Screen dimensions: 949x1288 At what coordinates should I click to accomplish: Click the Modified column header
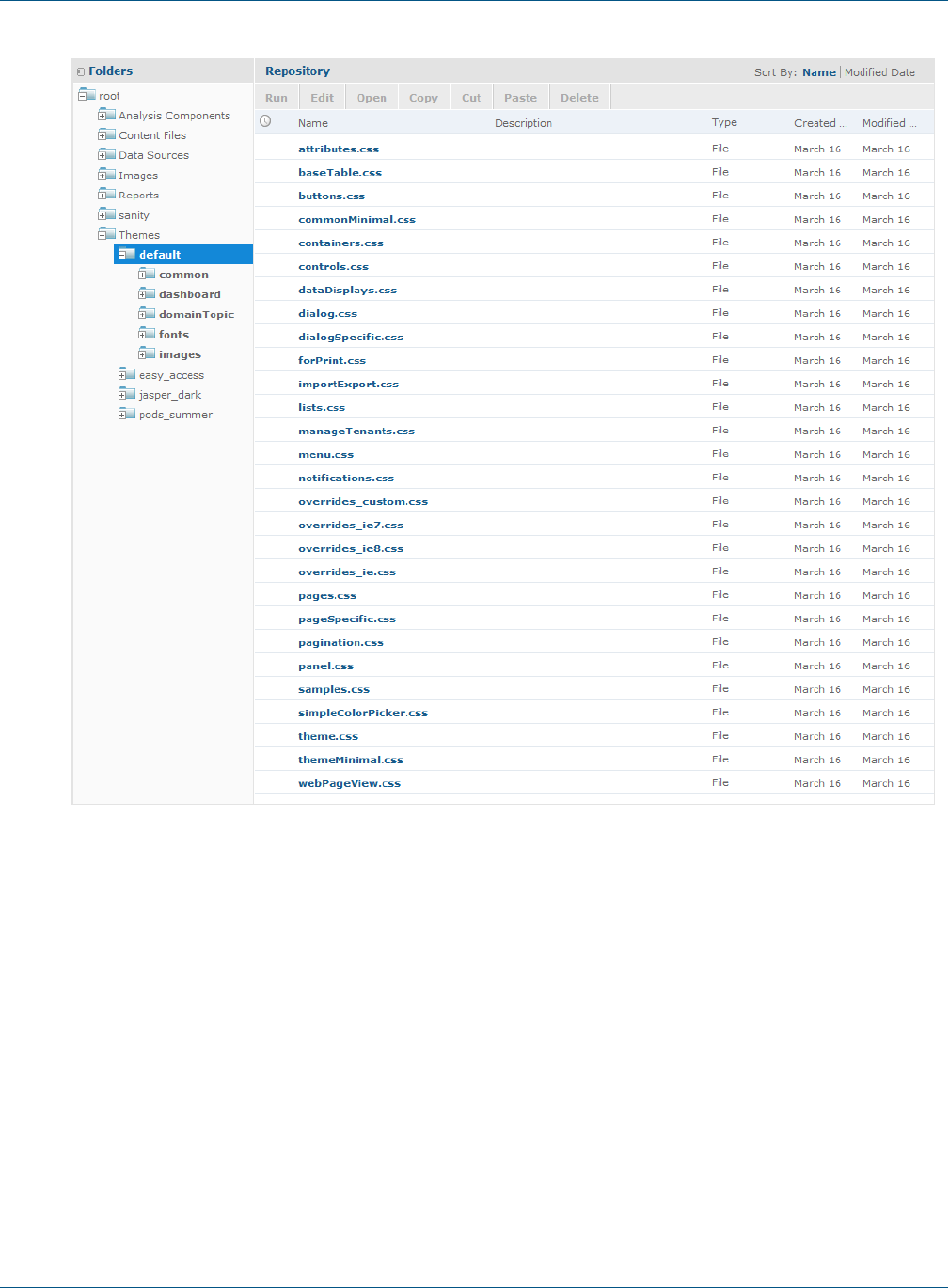click(889, 123)
